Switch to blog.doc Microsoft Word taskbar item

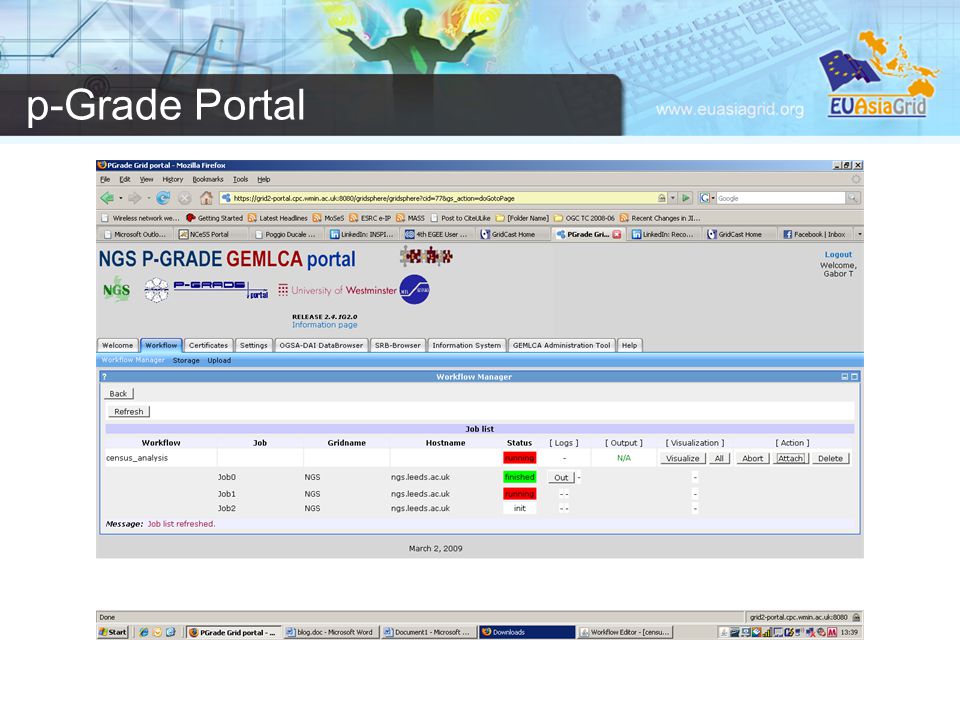click(x=331, y=632)
